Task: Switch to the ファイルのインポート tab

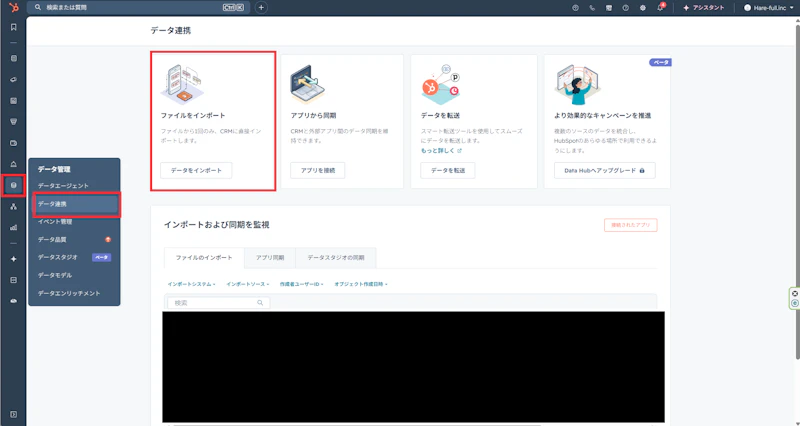Action: [x=204, y=258]
